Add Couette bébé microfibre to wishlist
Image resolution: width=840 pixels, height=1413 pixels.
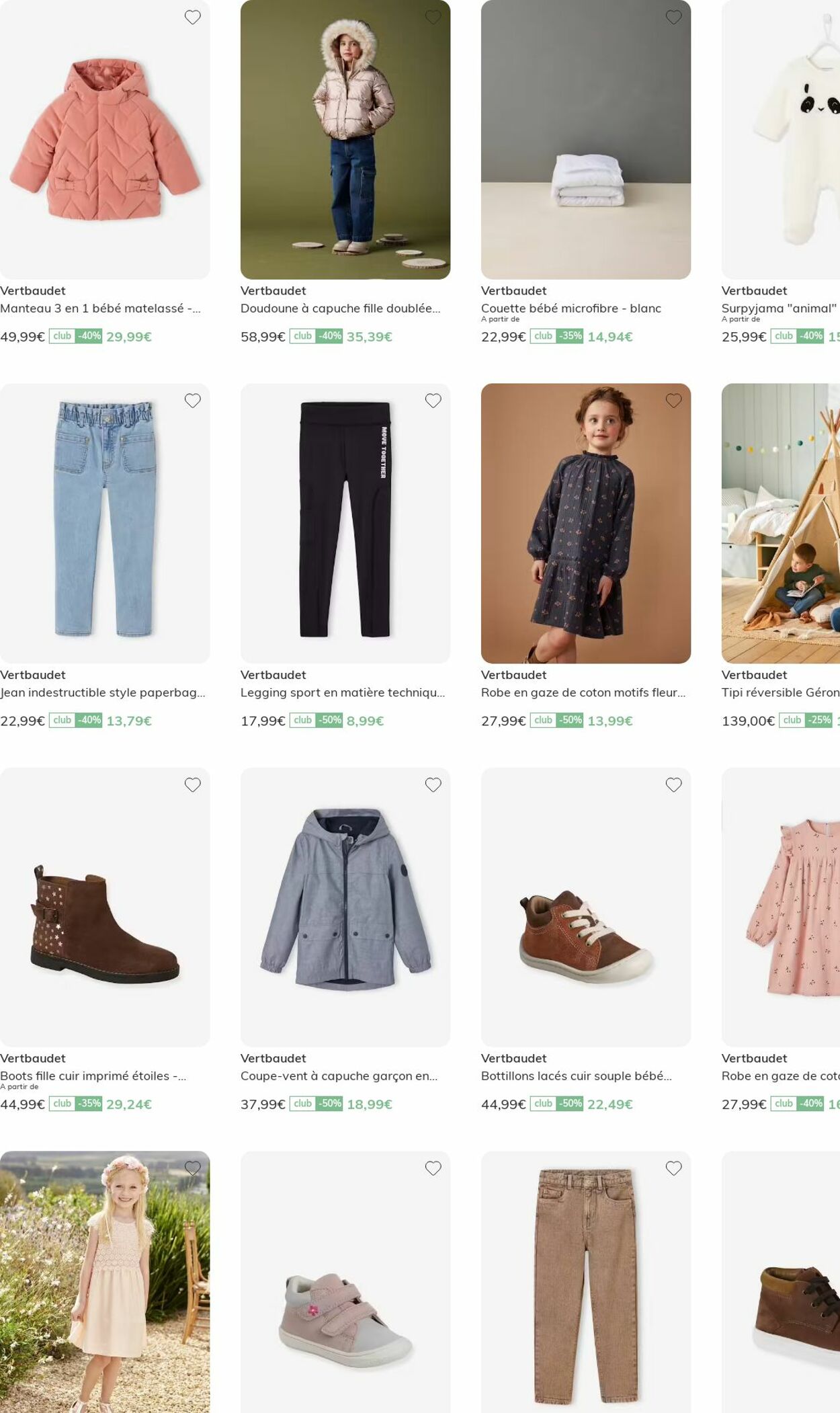674,17
